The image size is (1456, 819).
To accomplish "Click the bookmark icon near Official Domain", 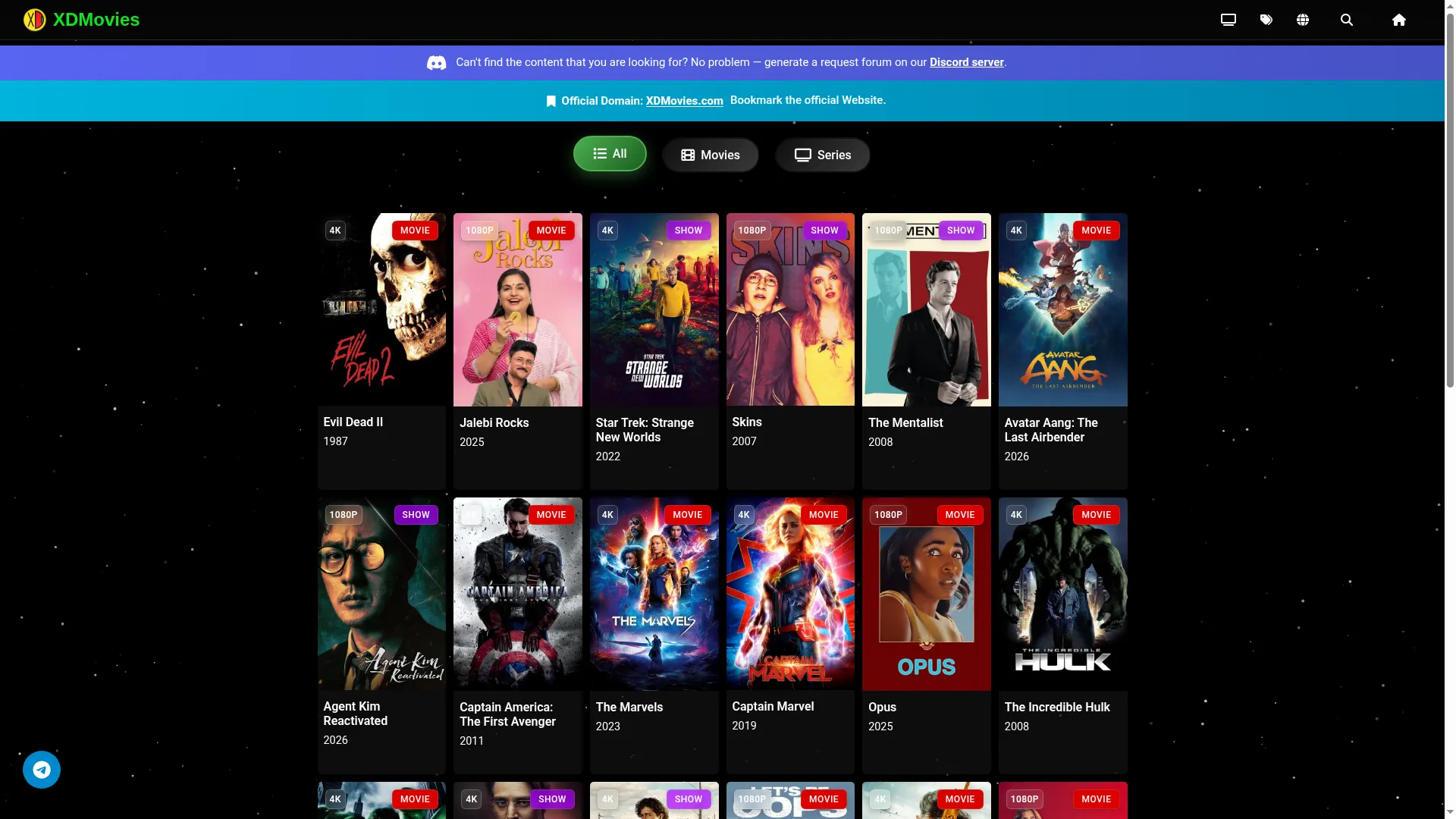I will coord(551,101).
